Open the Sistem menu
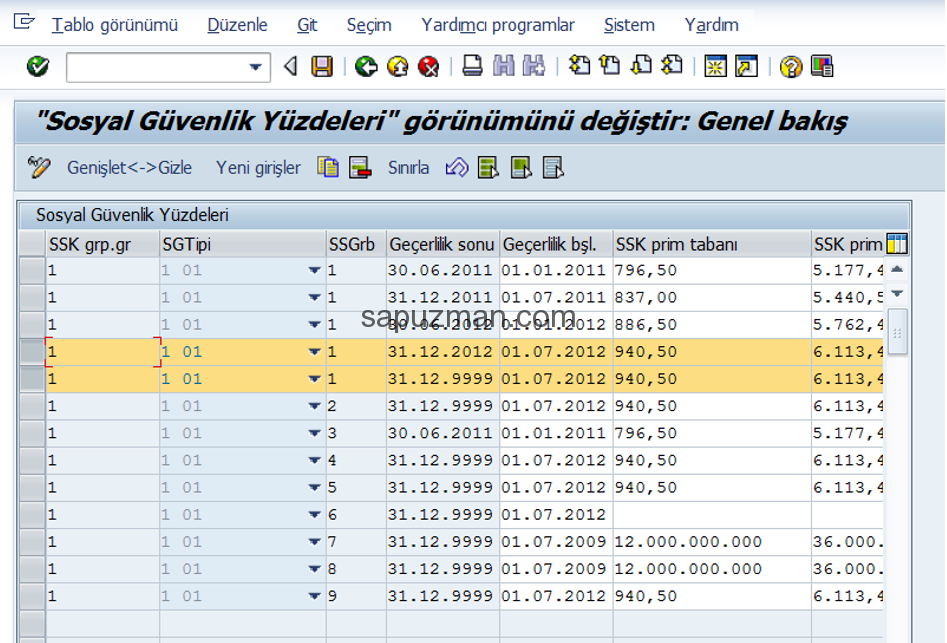 tap(629, 25)
